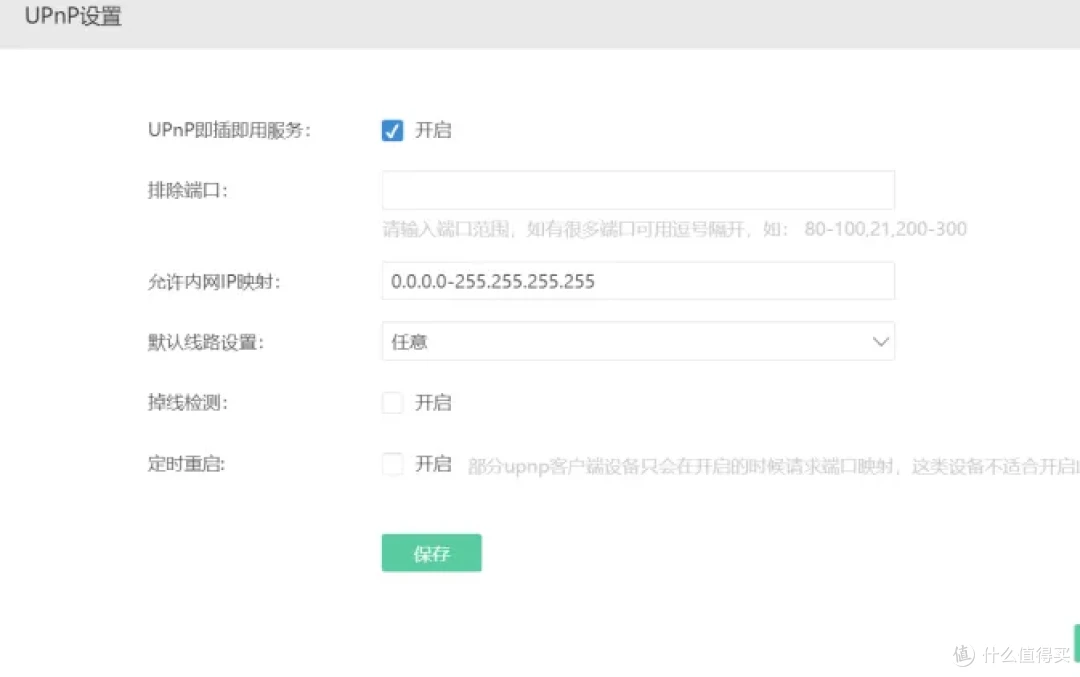Click the 允许内网IP映射 field label
The image size is (1080, 677).
pos(213,282)
